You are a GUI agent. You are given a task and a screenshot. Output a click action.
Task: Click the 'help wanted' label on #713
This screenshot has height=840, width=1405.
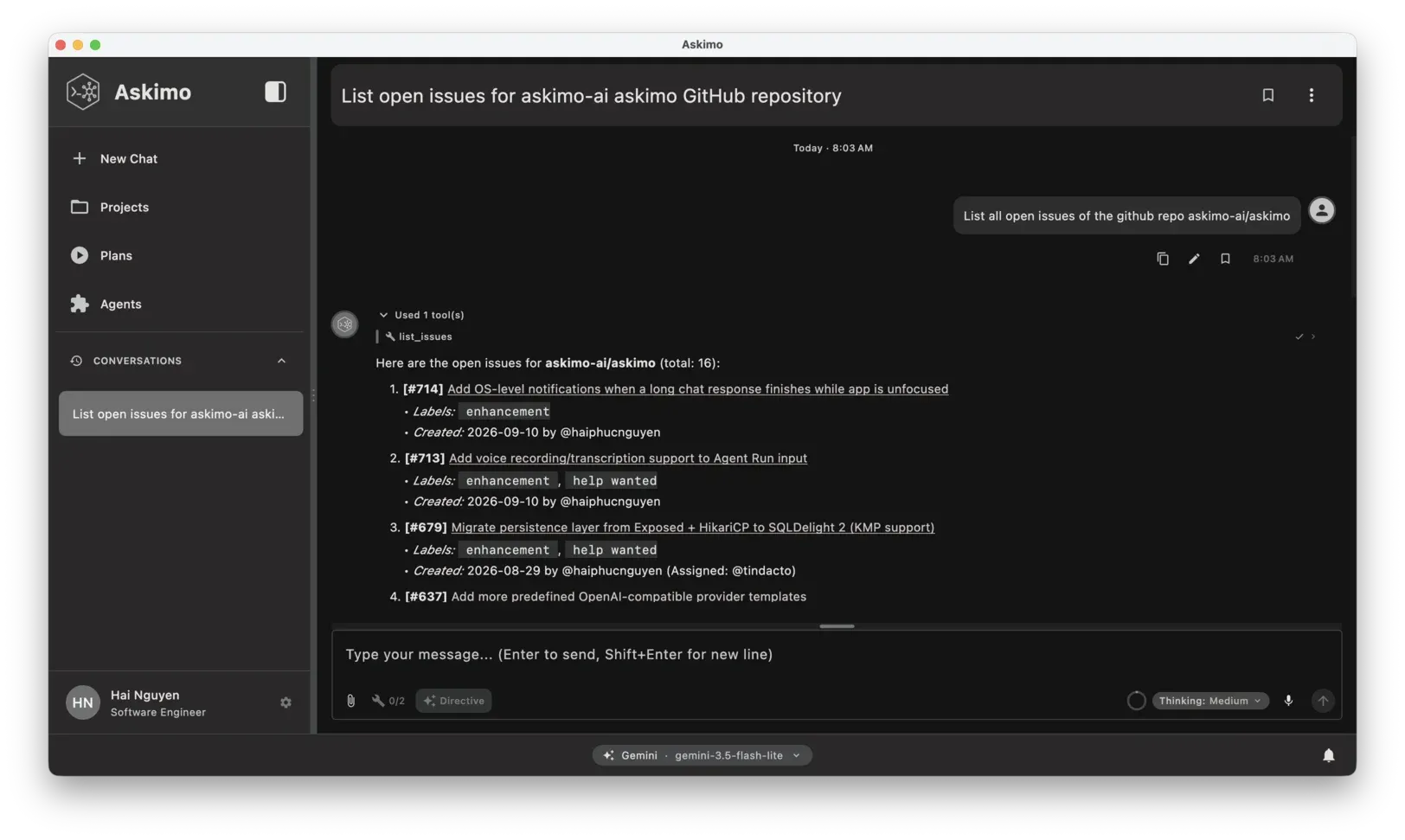pos(614,480)
